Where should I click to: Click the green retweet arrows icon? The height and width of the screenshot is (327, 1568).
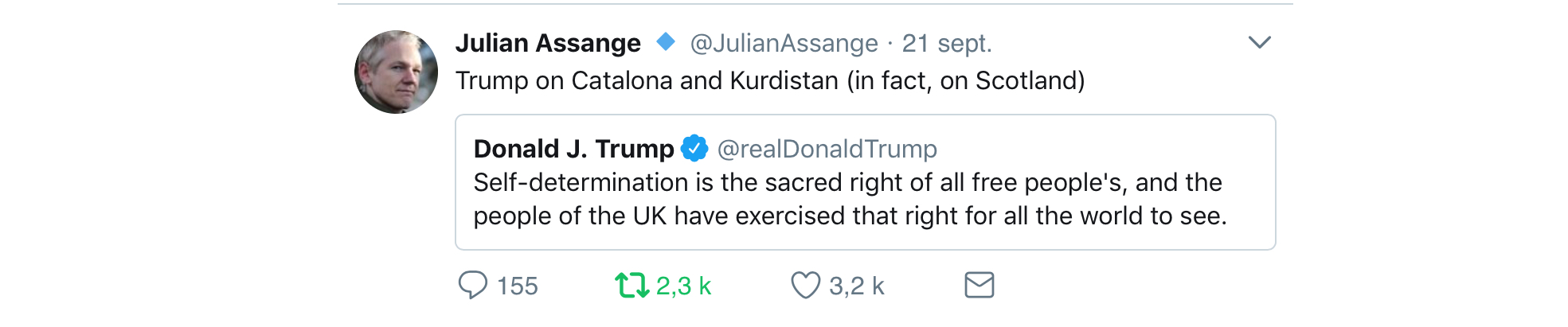point(632,285)
